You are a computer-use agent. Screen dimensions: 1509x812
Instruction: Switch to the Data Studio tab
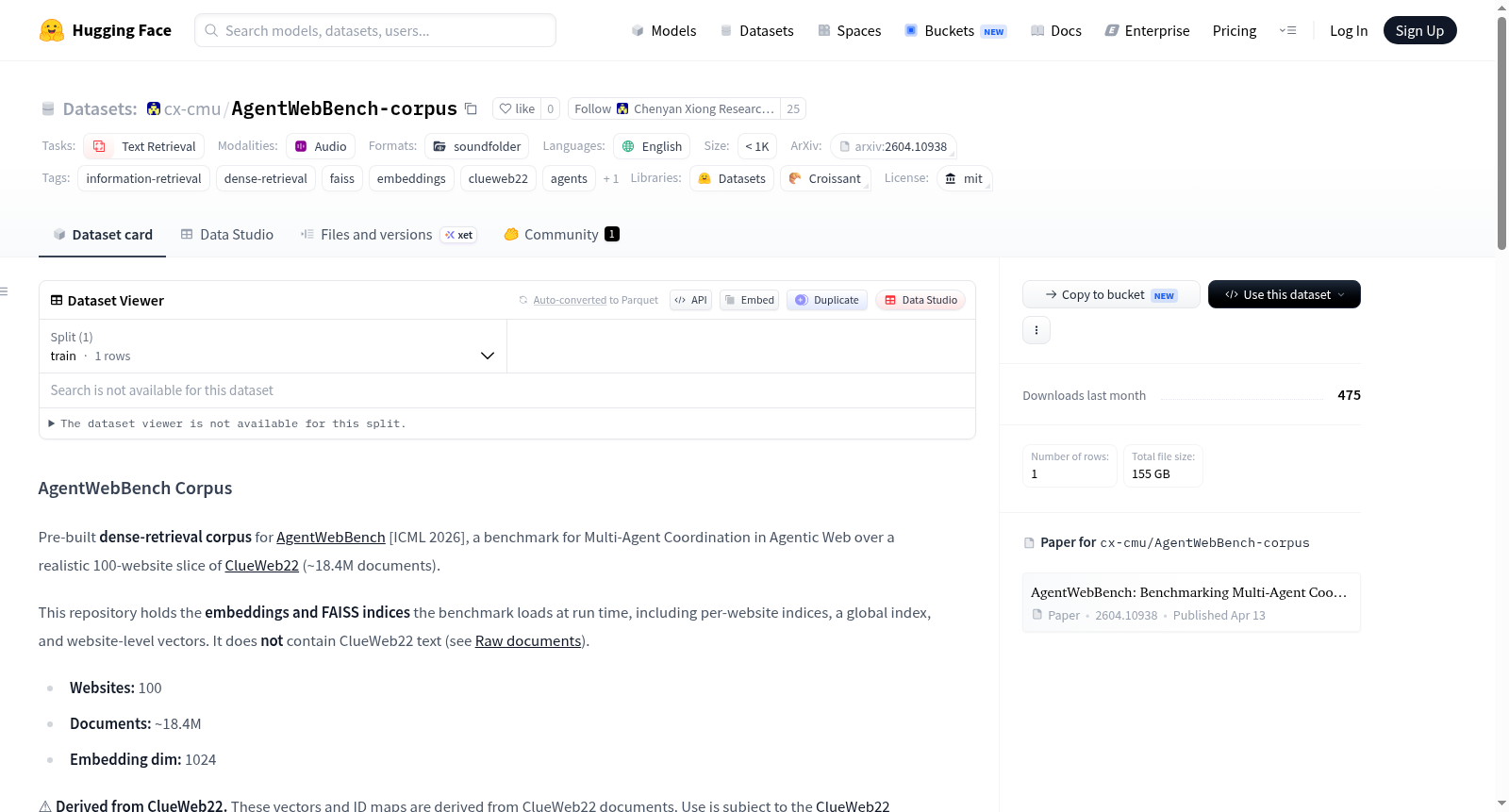226,235
